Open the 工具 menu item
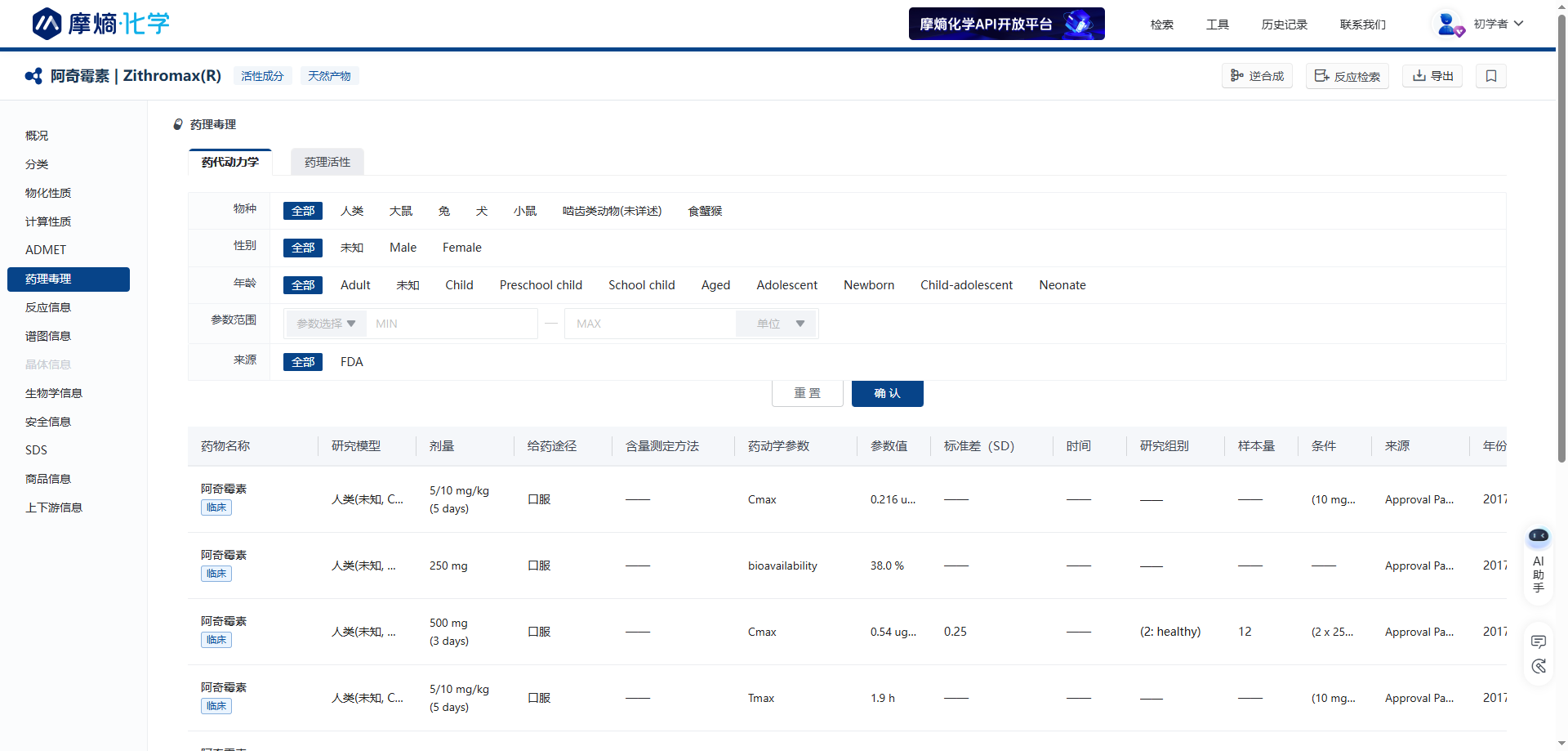Image resolution: width=1568 pixels, height=751 pixels. [x=1218, y=25]
